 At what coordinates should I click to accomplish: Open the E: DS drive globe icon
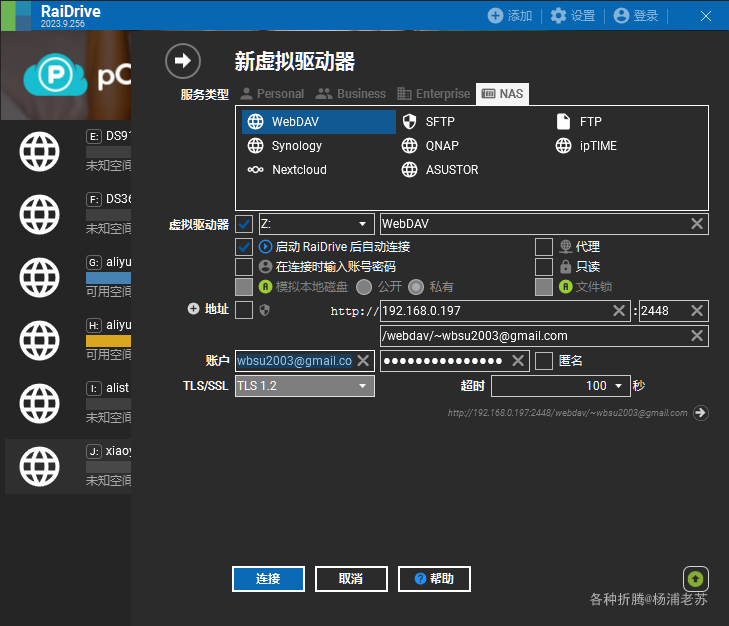(40, 152)
